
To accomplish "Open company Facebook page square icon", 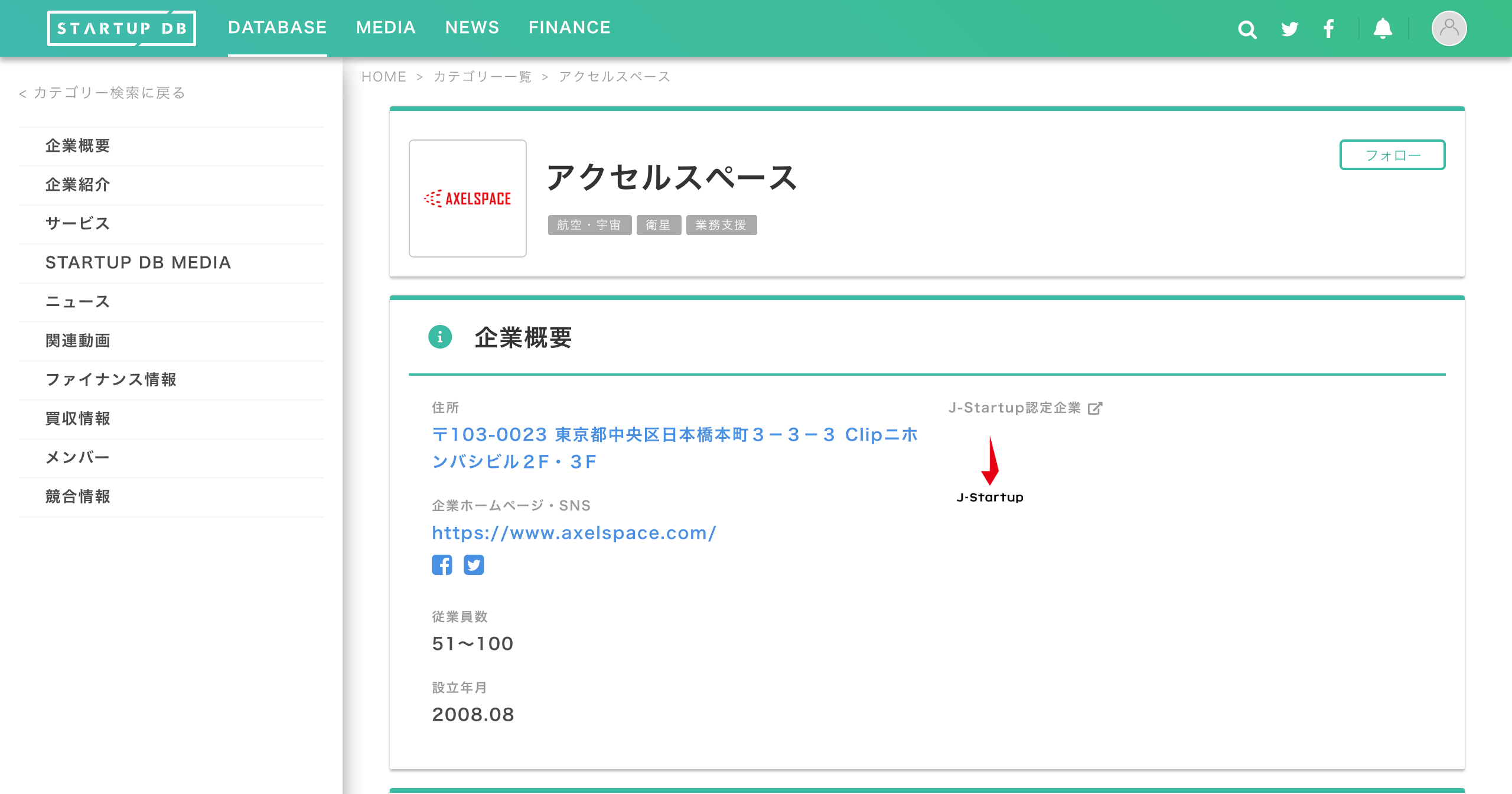I will pos(442,565).
